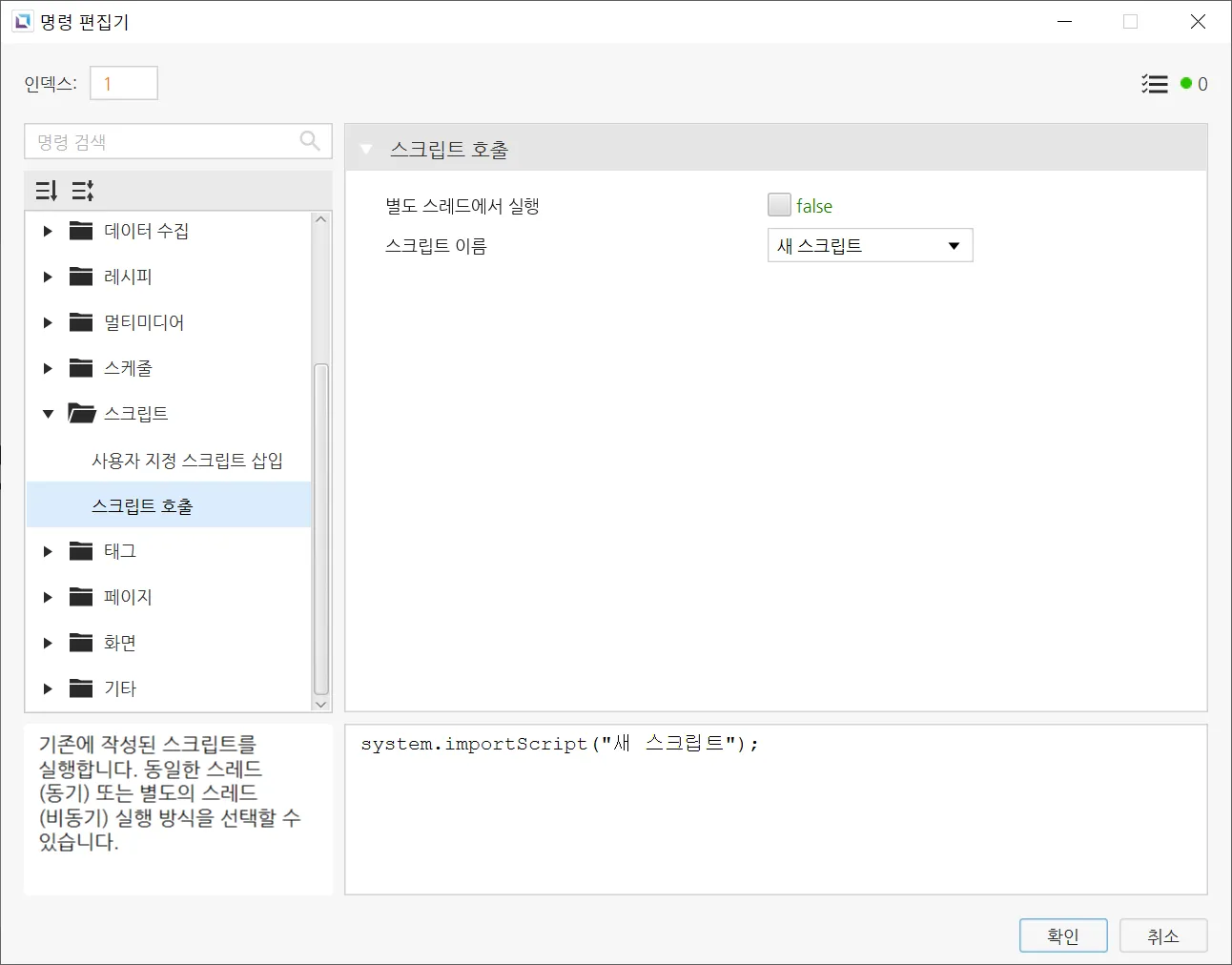Expand the 데이터 수집 tree node
This screenshot has height=965, width=1232.
click(x=48, y=231)
